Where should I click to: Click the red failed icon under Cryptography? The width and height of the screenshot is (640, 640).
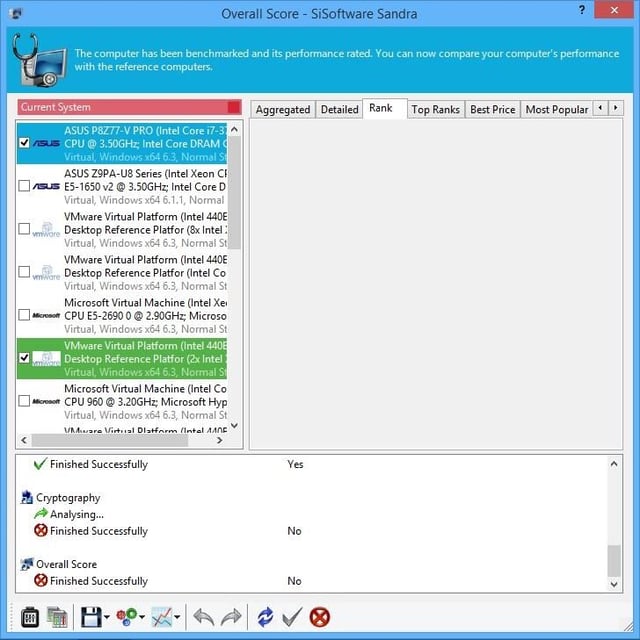[41, 530]
